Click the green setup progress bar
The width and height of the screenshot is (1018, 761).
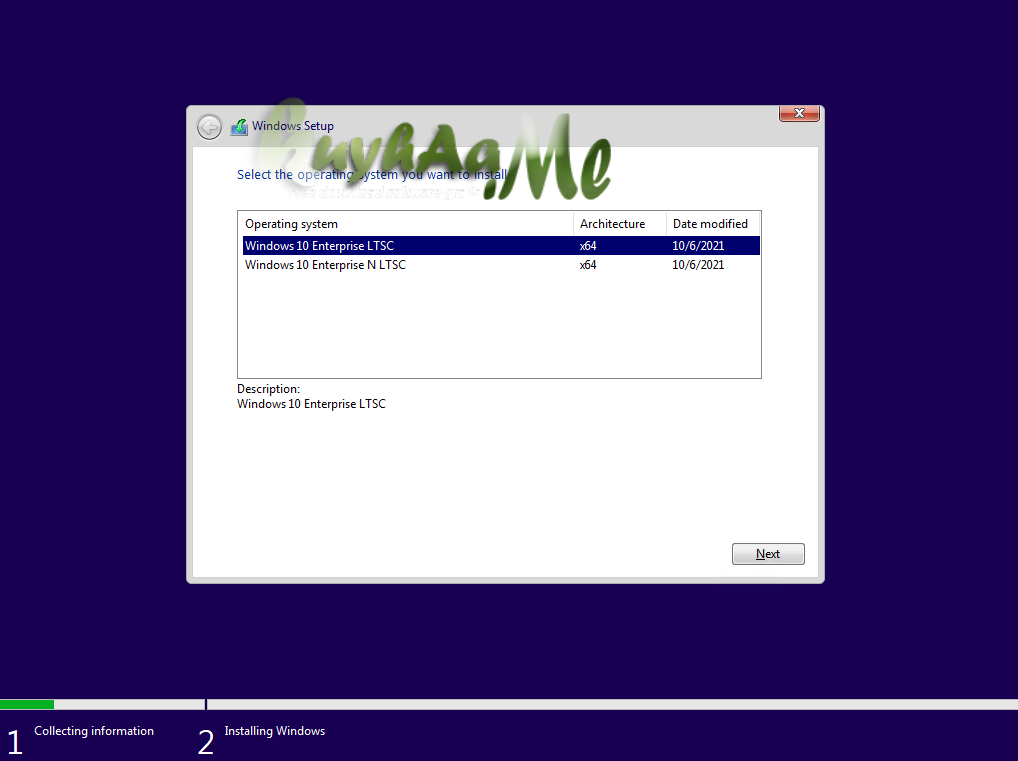click(x=27, y=705)
